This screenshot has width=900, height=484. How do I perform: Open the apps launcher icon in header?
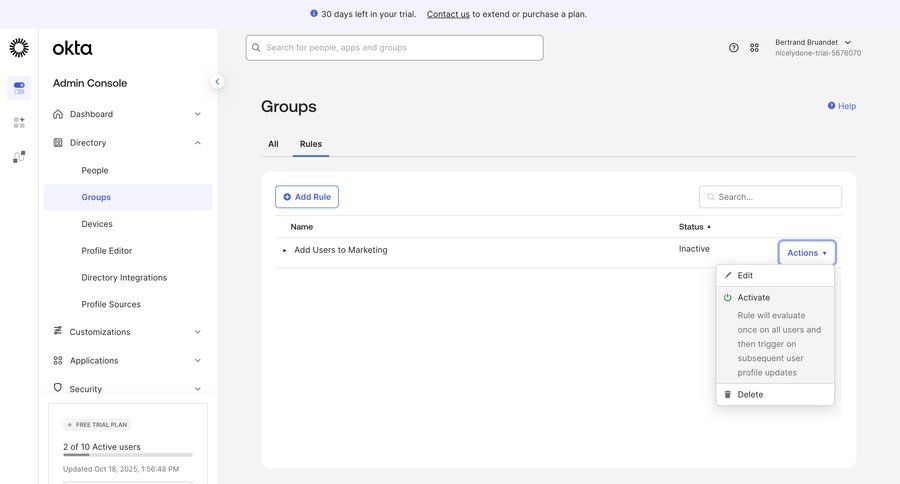754,48
